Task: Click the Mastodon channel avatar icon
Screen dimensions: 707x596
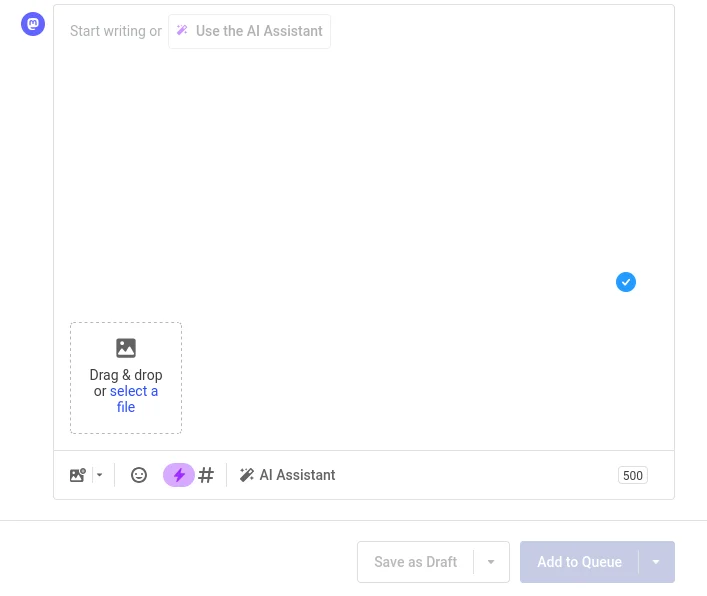Action: pos(33,24)
